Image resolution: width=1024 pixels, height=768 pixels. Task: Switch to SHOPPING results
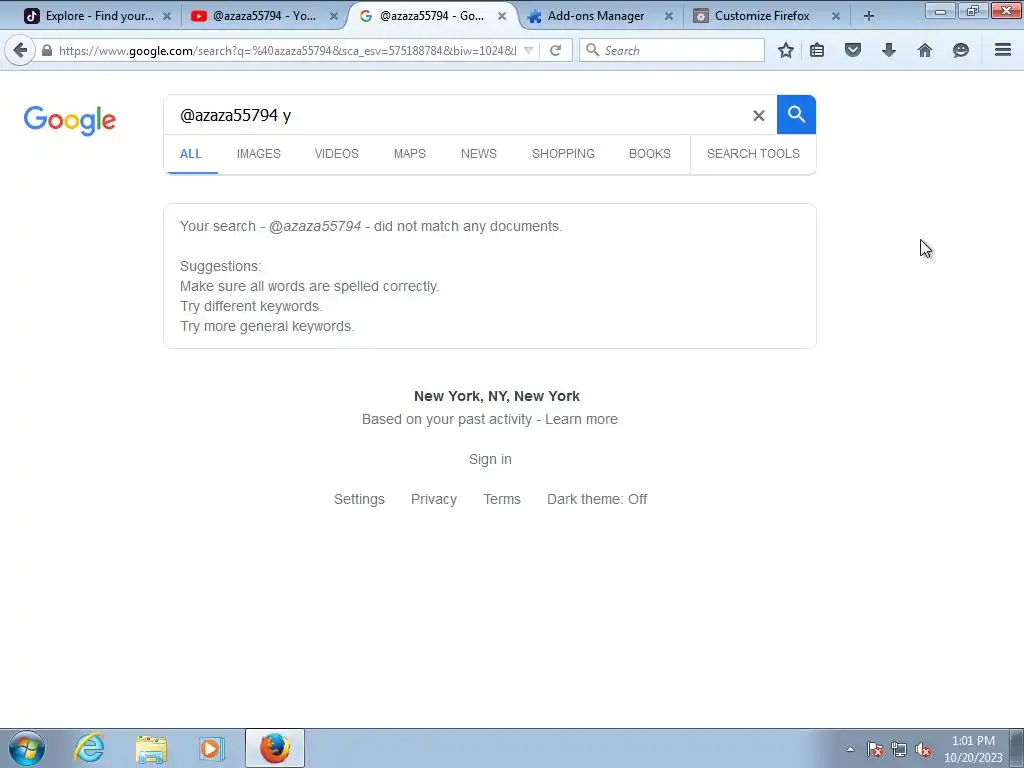563,153
